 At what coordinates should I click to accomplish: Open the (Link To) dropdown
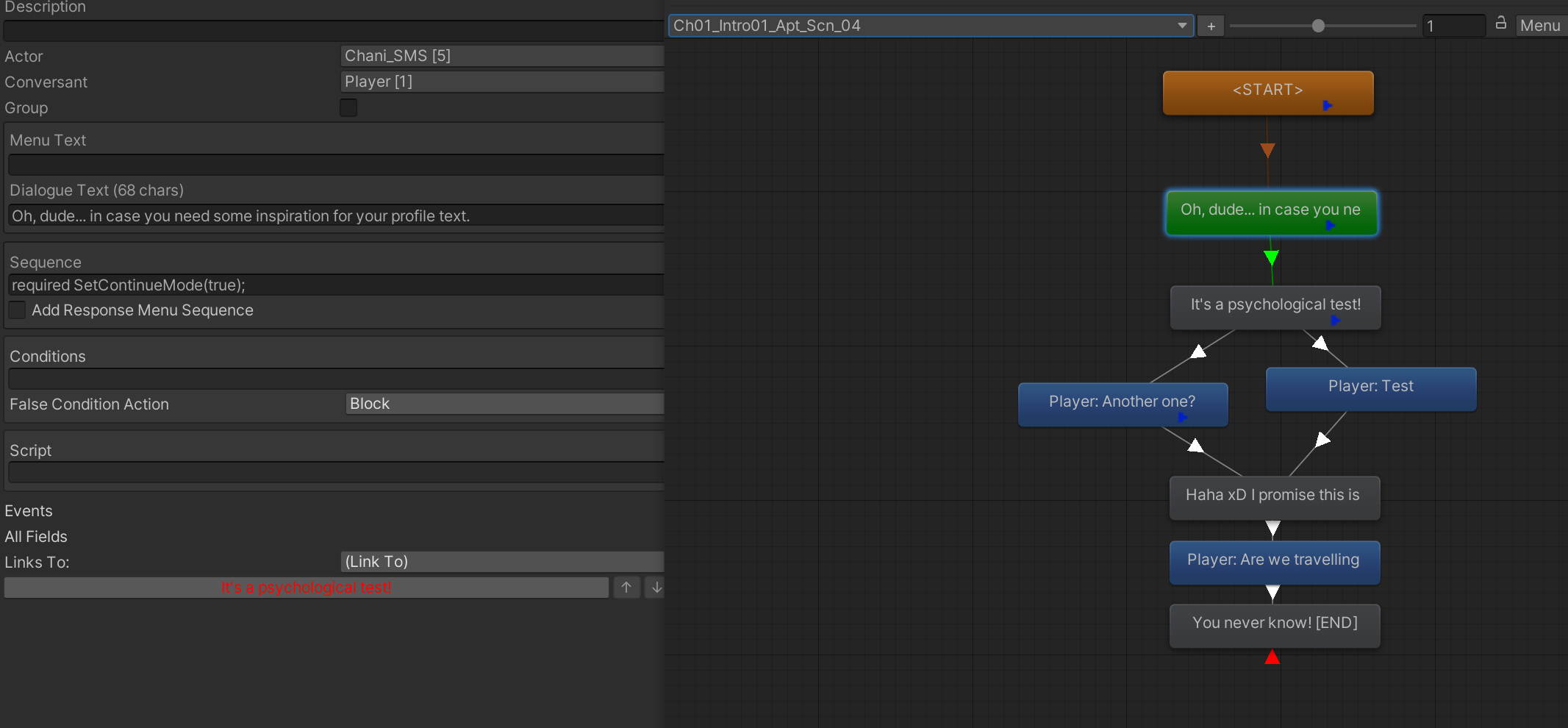[502, 562]
